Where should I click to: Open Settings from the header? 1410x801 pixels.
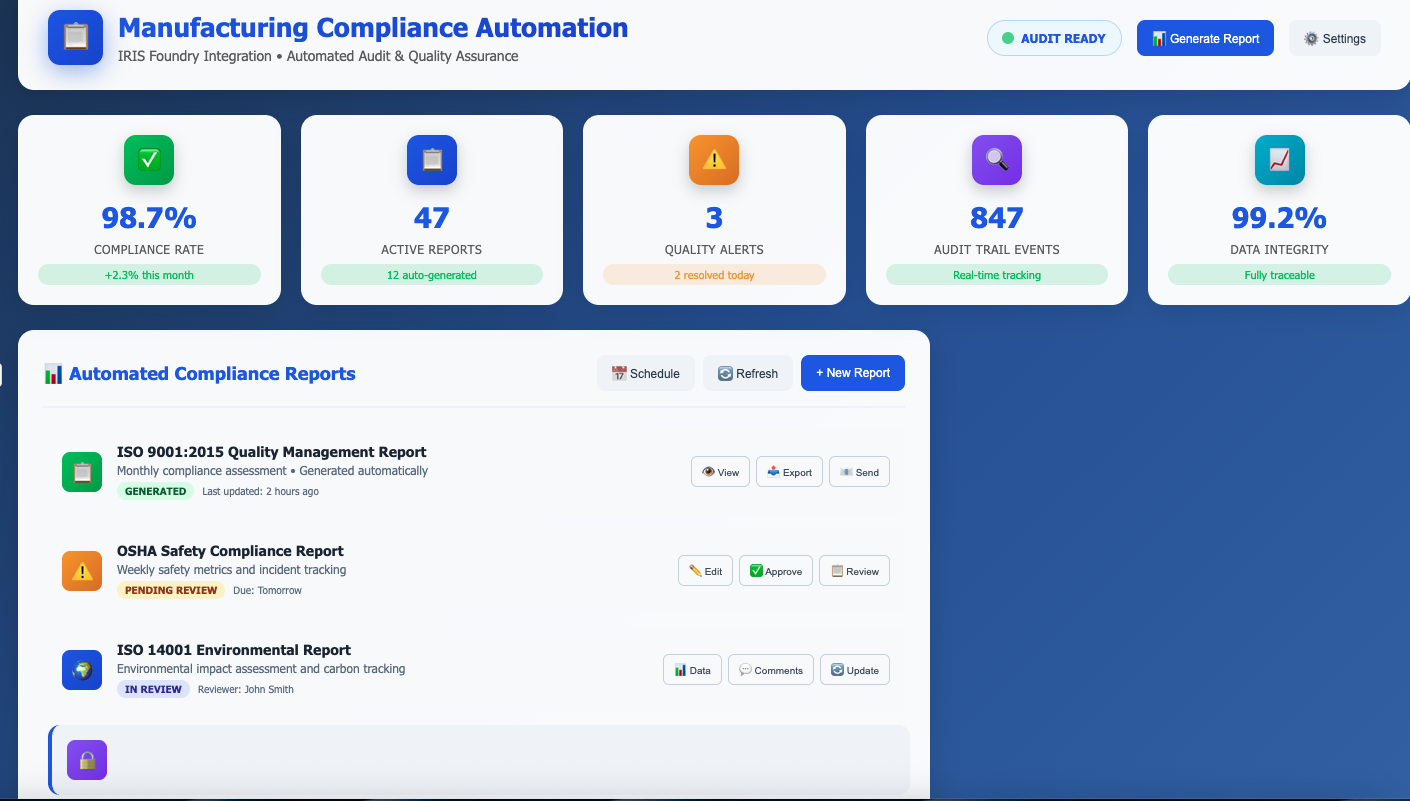coord(1334,38)
